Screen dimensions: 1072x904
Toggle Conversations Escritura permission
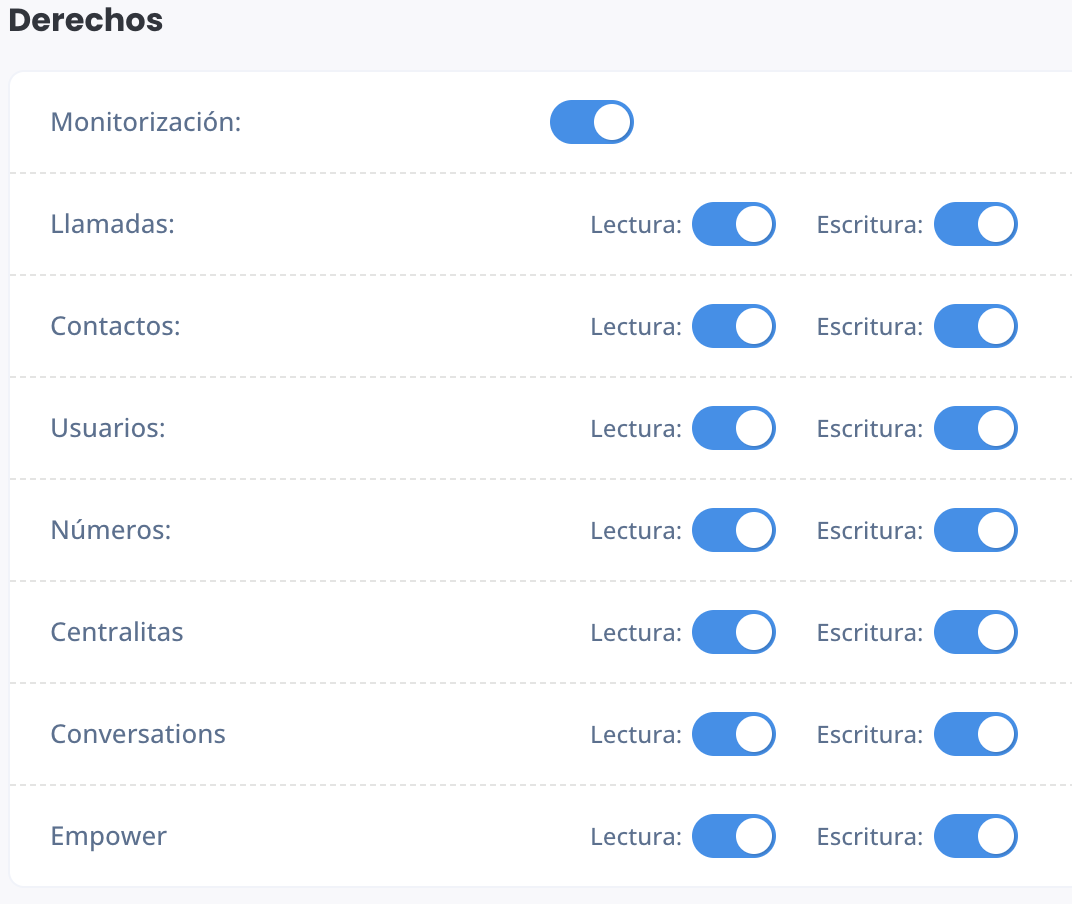976,734
